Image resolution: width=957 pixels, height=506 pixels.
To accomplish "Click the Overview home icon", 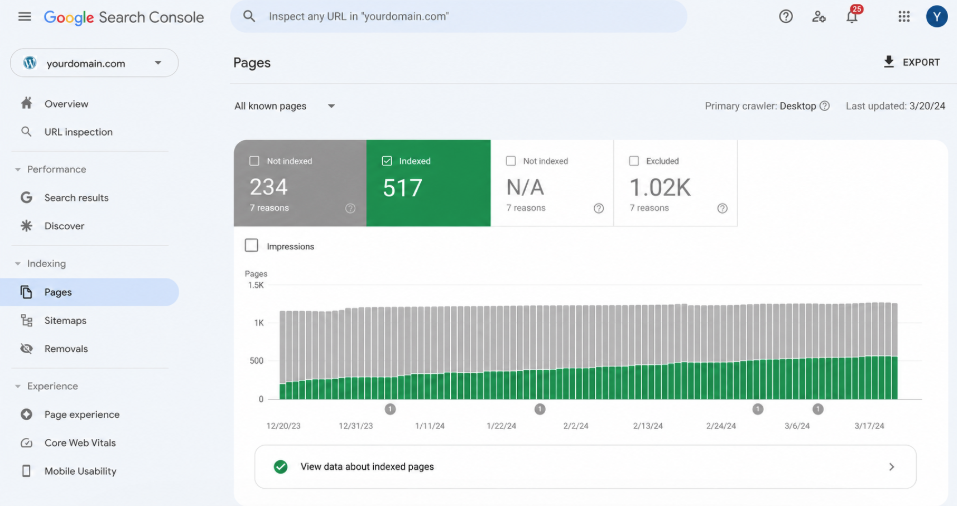I will (26, 103).
